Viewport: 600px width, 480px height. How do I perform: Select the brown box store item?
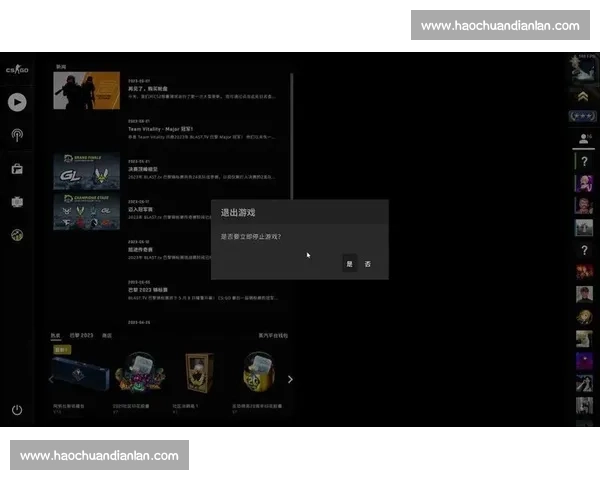tap(199, 372)
